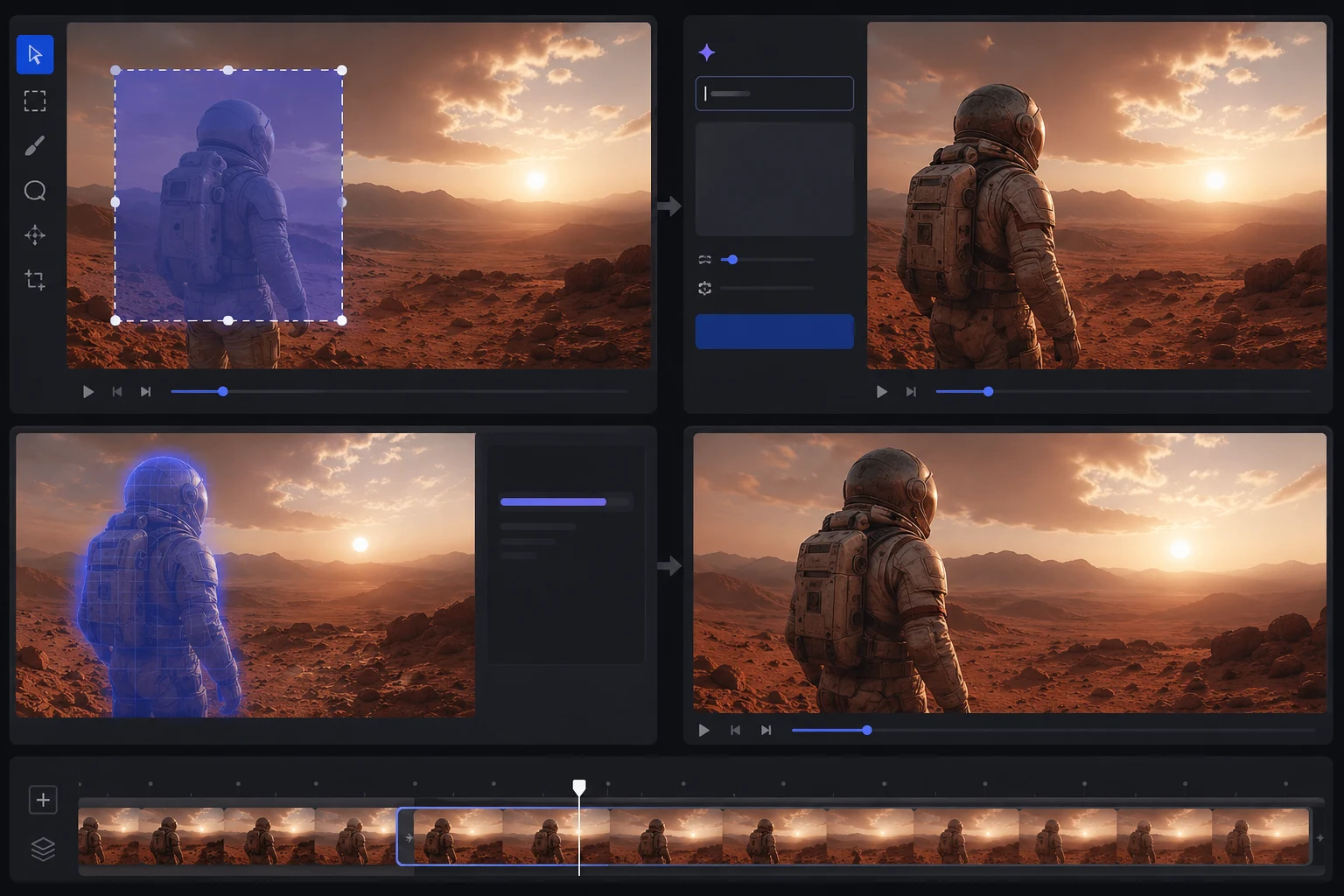
Task: Select the brush tool
Action: 35,145
